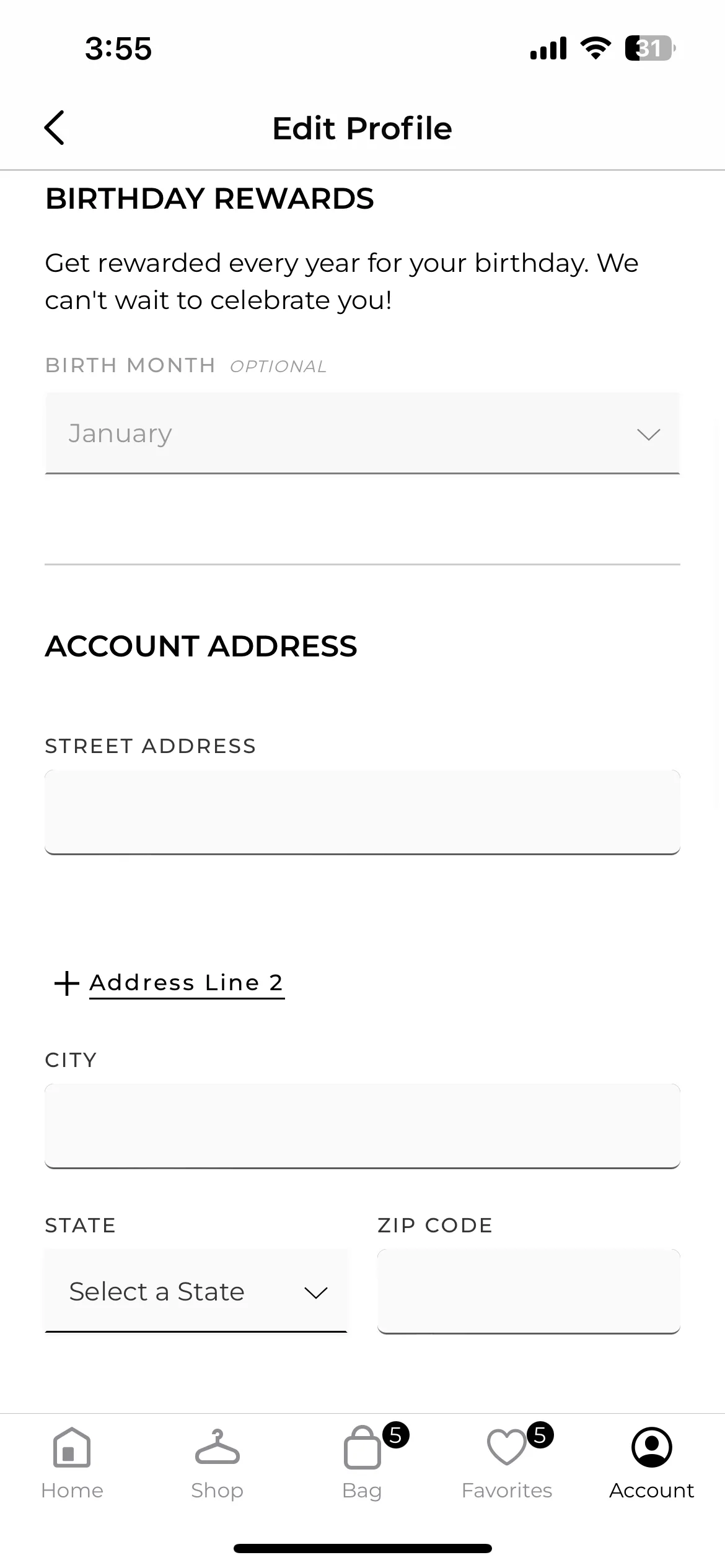Image resolution: width=725 pixels, height=1568 pixels.
Task: Tap the Bag item count badge
Action: click(x=395, y=1435)
